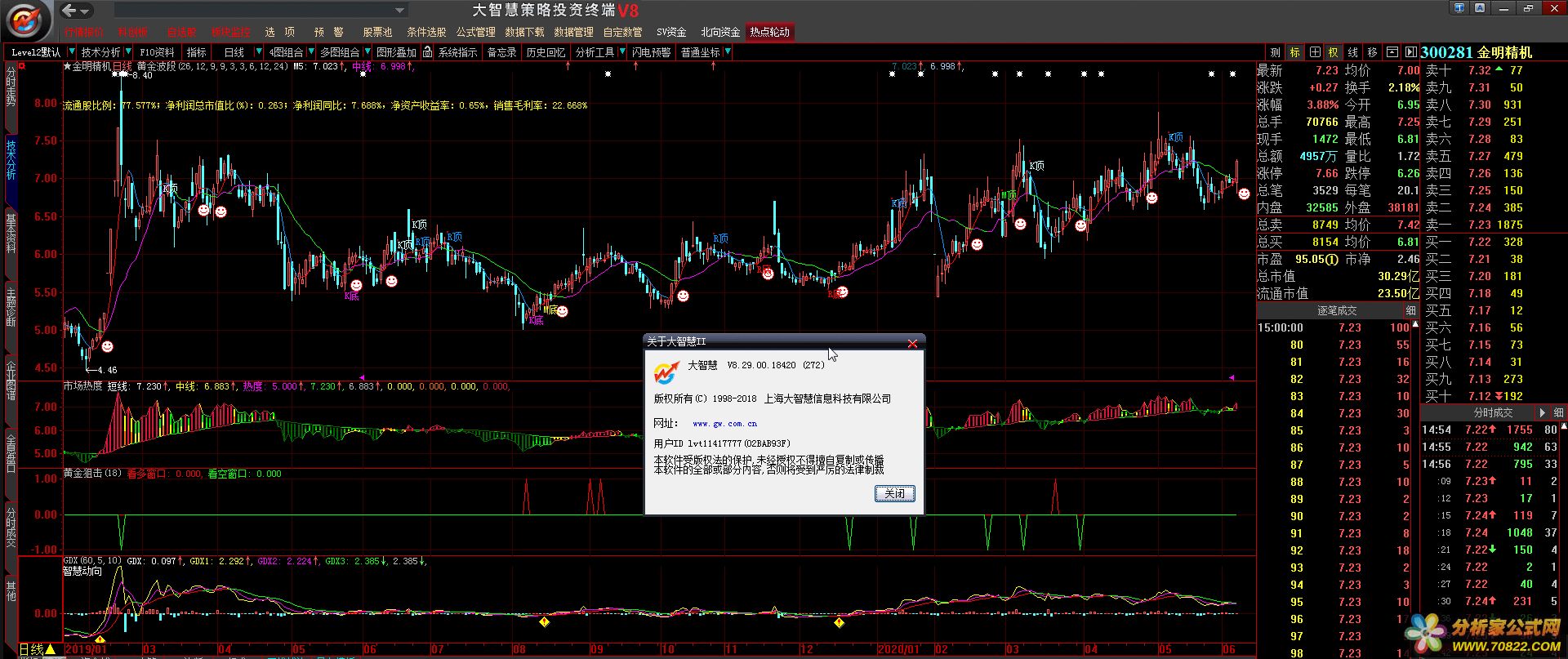Toggle the 线 drawing button

click(1352, 52)
